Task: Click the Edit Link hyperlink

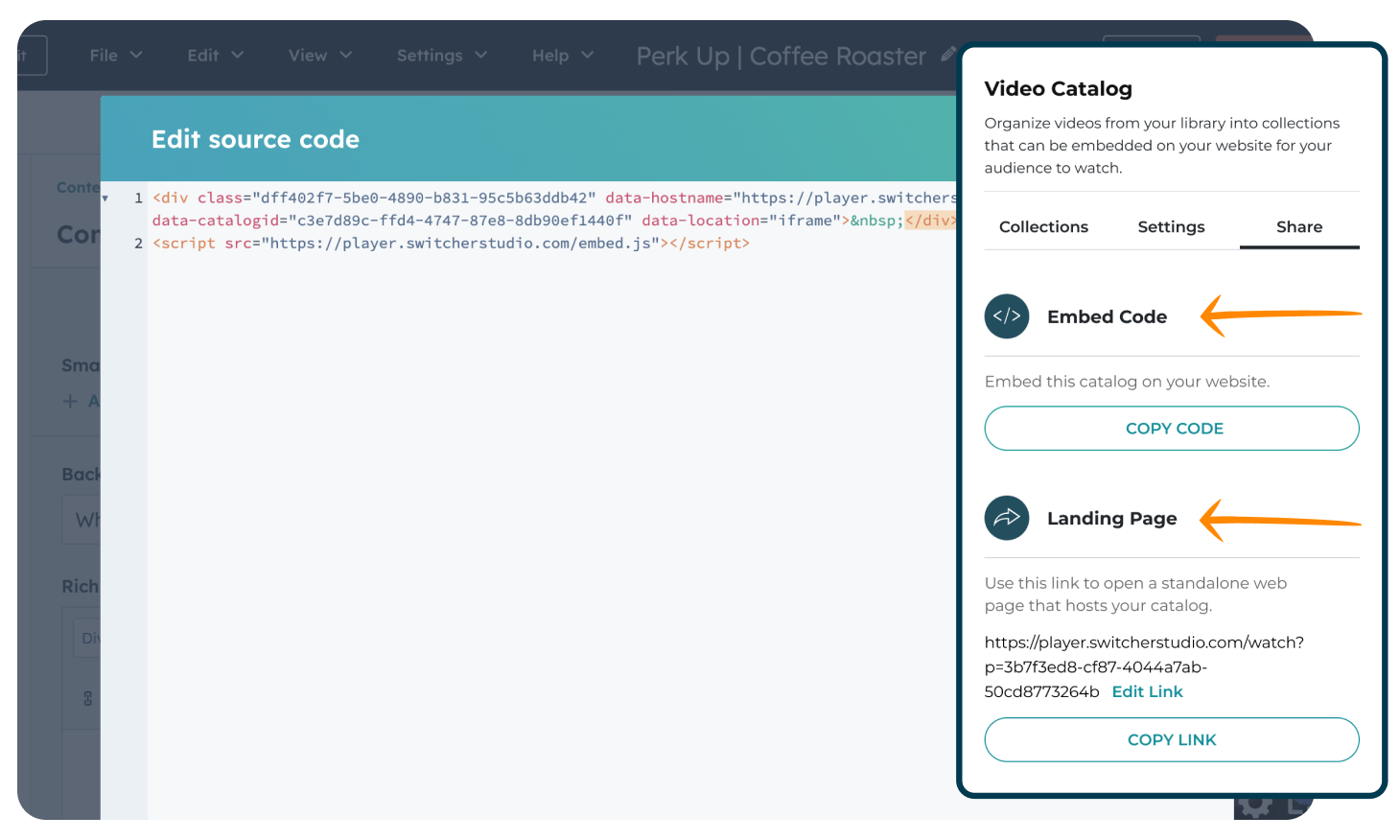Action: click(x=1147, y=691)
